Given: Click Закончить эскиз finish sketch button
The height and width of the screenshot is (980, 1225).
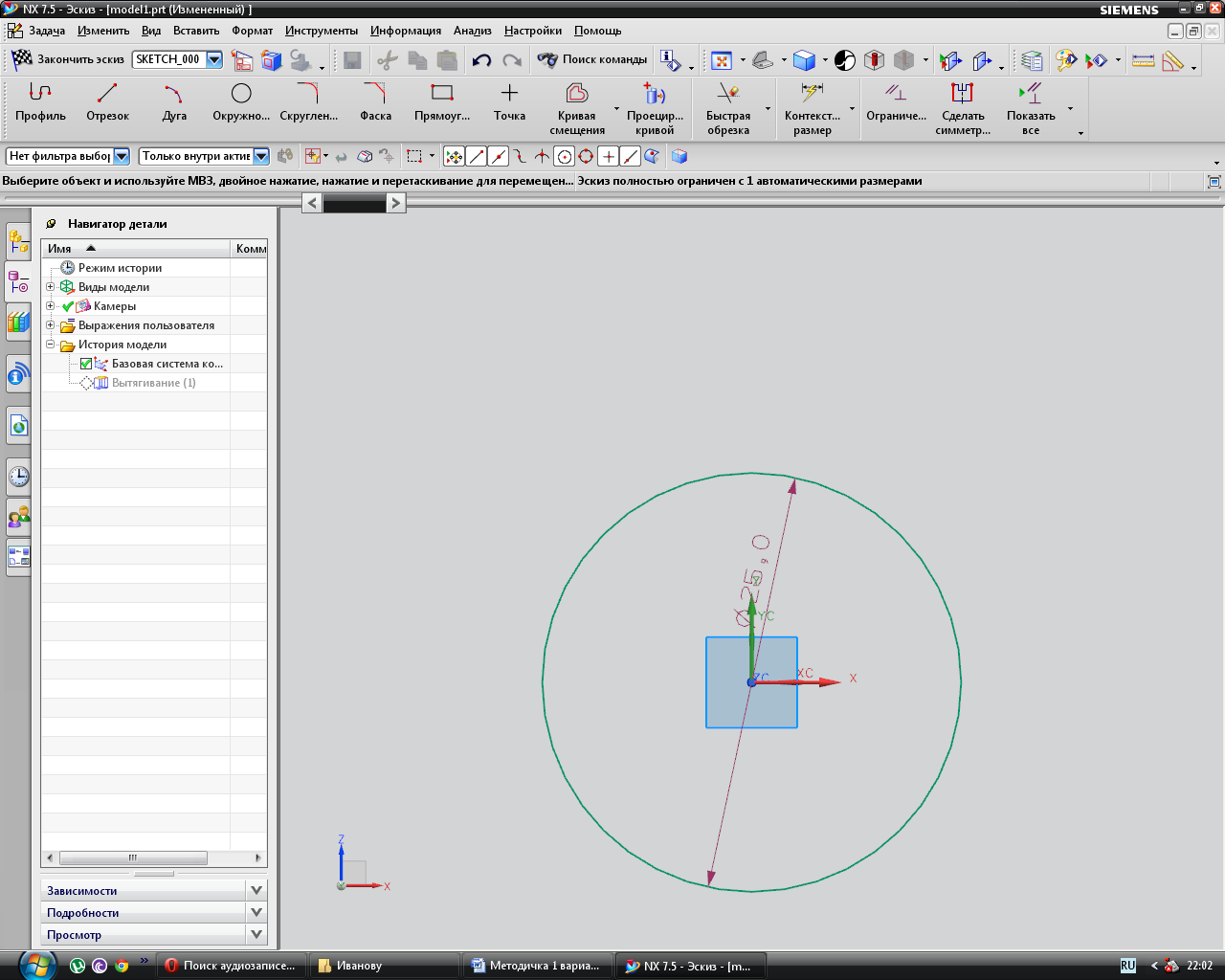Looking at the screenshot, I should pyautogui.click(x=68, y=59).
